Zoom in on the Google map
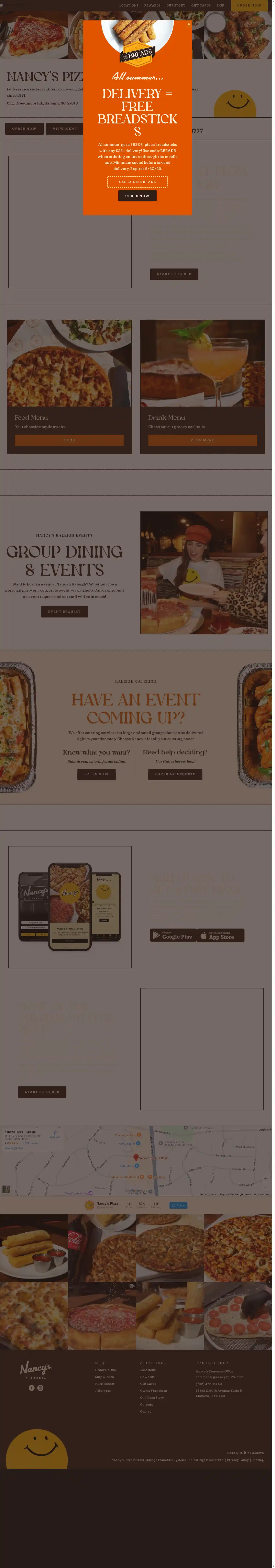Image resolution: width=275 pixels, height=1568 pixels. (x=265, y=1178)
